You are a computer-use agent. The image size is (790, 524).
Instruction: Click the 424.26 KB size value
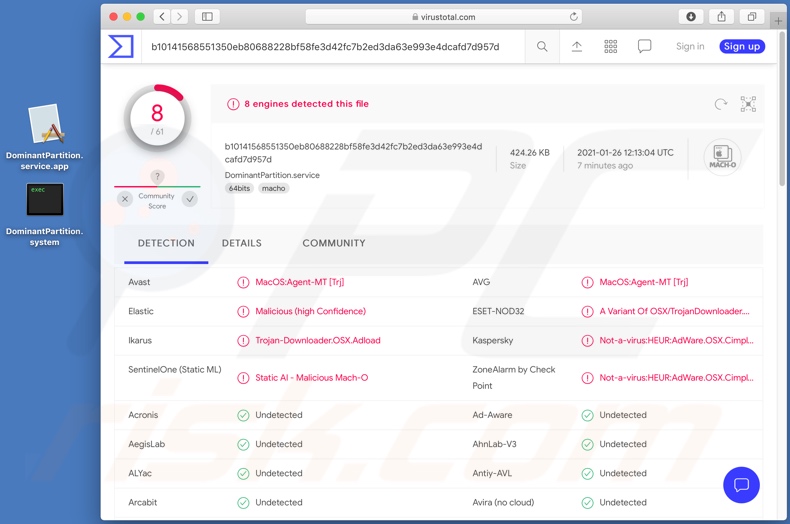pos(530,153)
